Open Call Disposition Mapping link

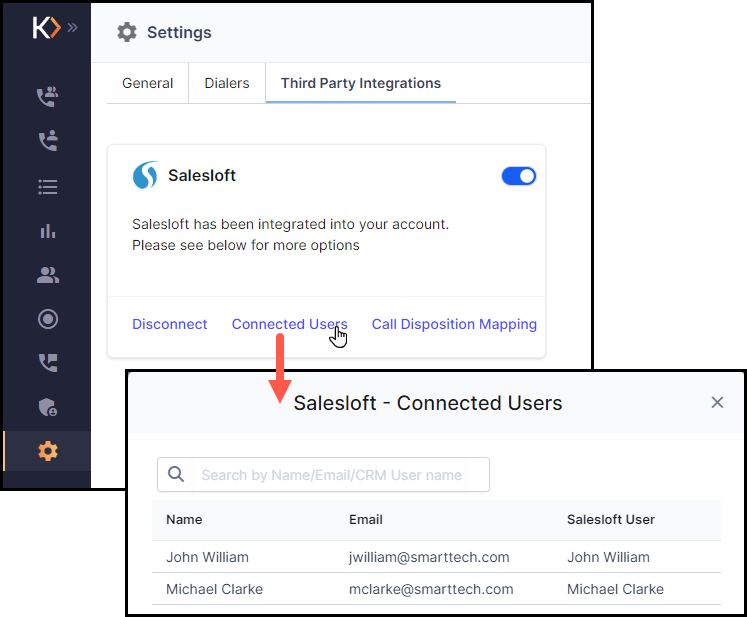pyautogui.click(x=454, y=324)
